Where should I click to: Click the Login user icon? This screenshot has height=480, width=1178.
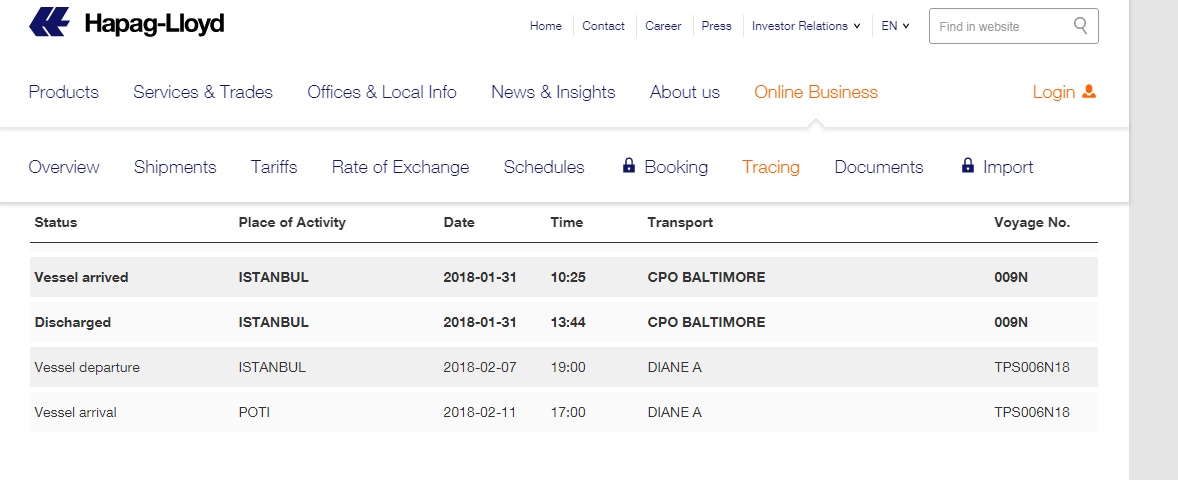click(x=1089, y=92)
